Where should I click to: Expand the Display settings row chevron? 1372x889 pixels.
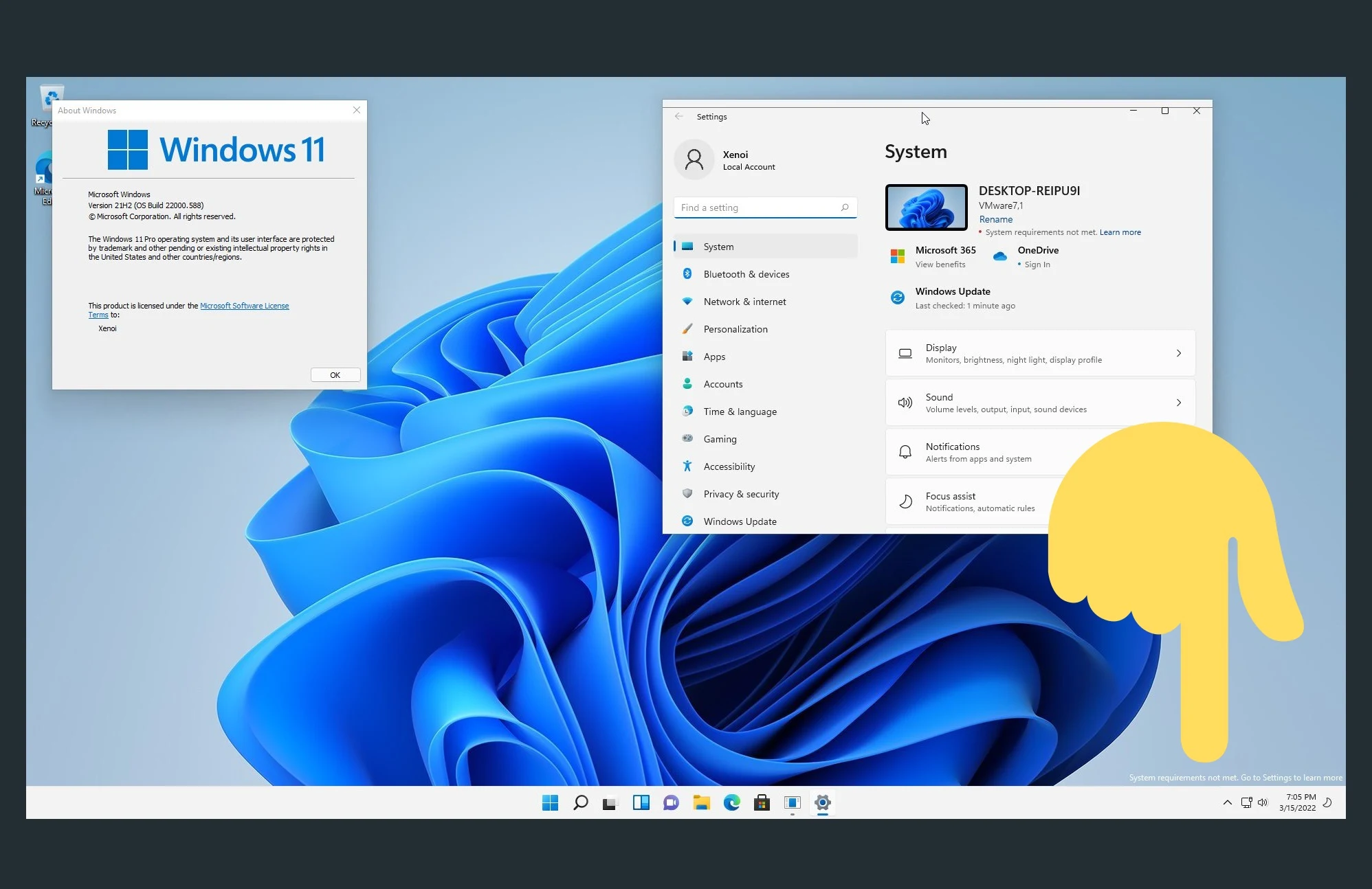(1178, 353)
